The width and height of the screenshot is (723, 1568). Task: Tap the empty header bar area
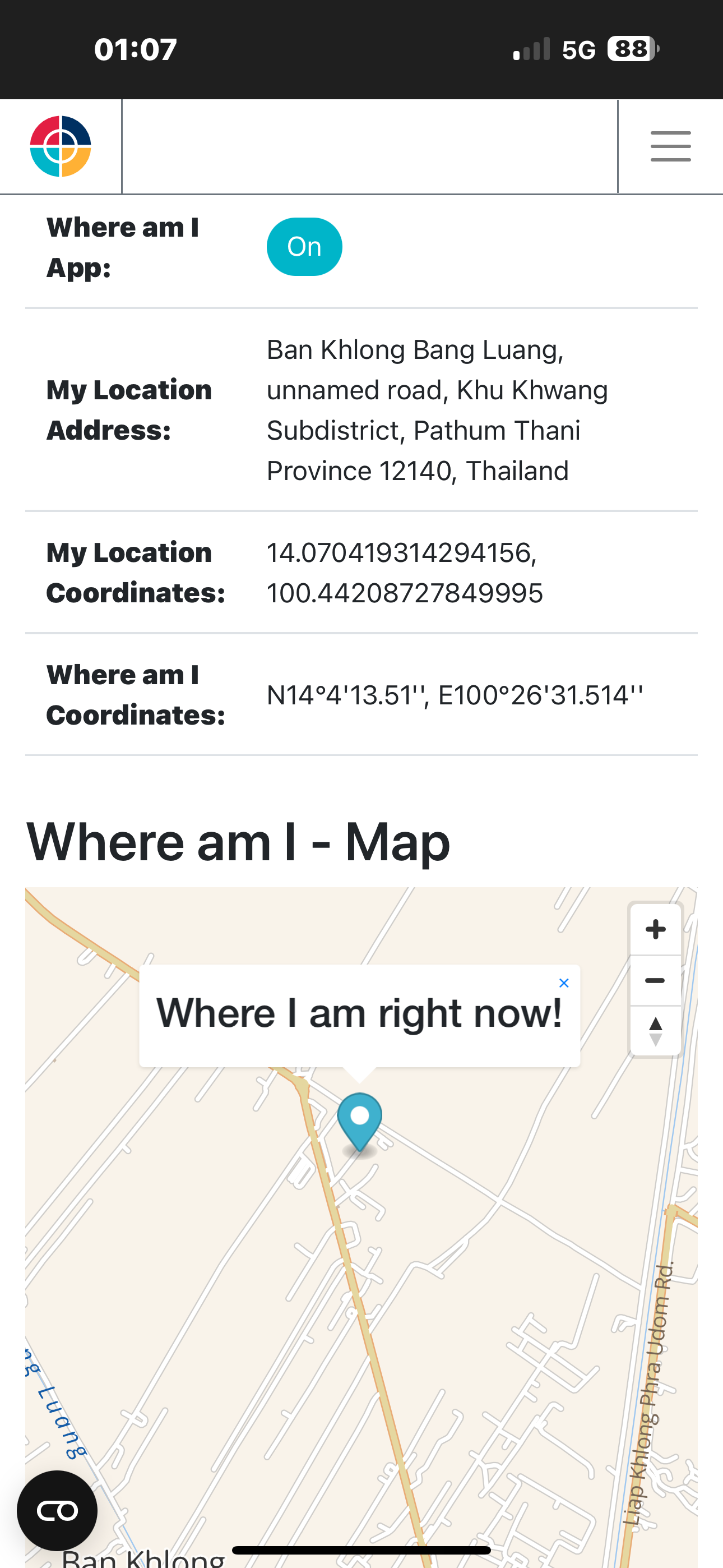coord(369,146)
